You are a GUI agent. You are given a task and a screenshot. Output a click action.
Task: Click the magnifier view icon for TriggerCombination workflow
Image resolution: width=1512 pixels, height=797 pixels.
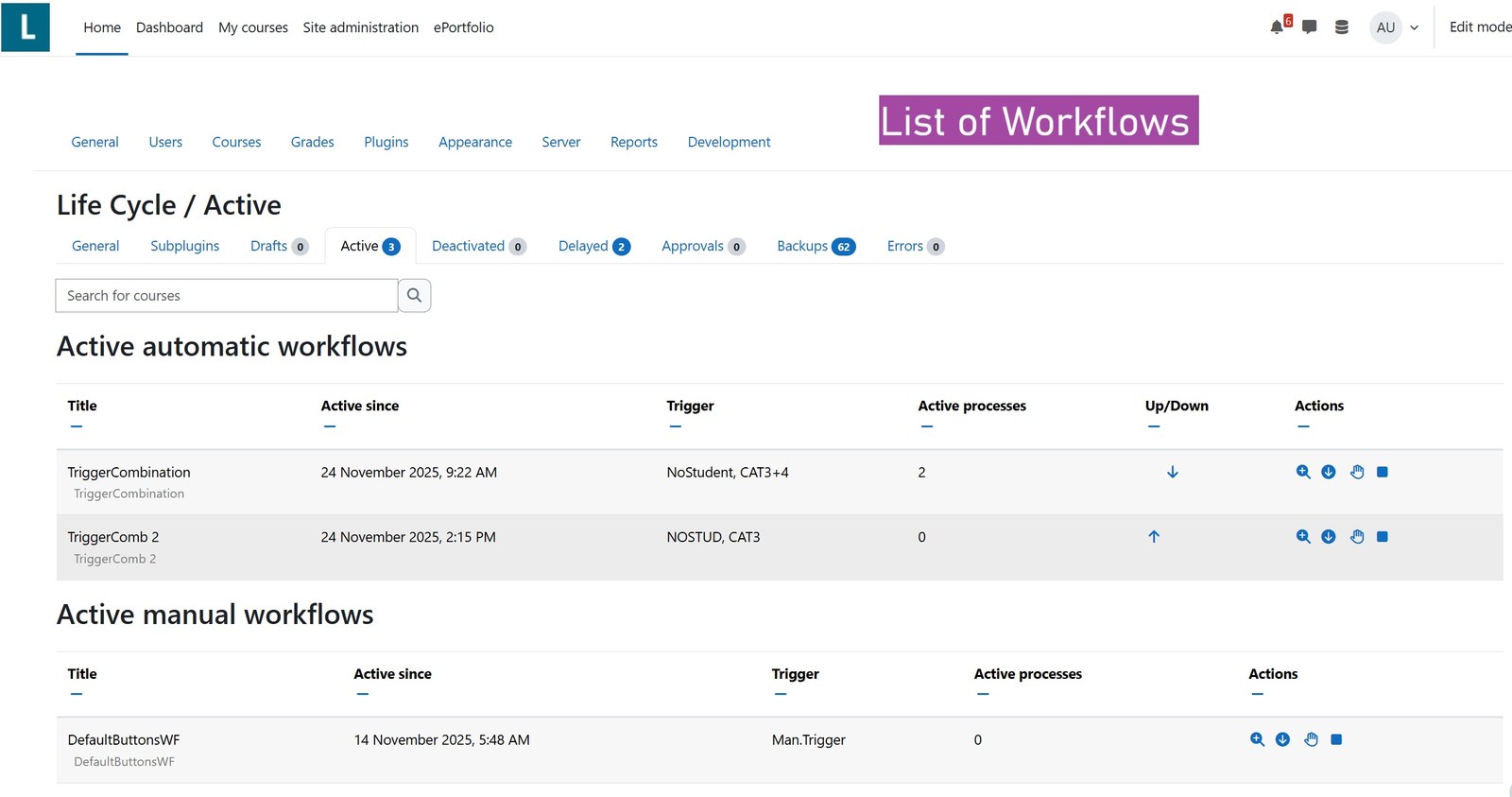pos(1303,472)
